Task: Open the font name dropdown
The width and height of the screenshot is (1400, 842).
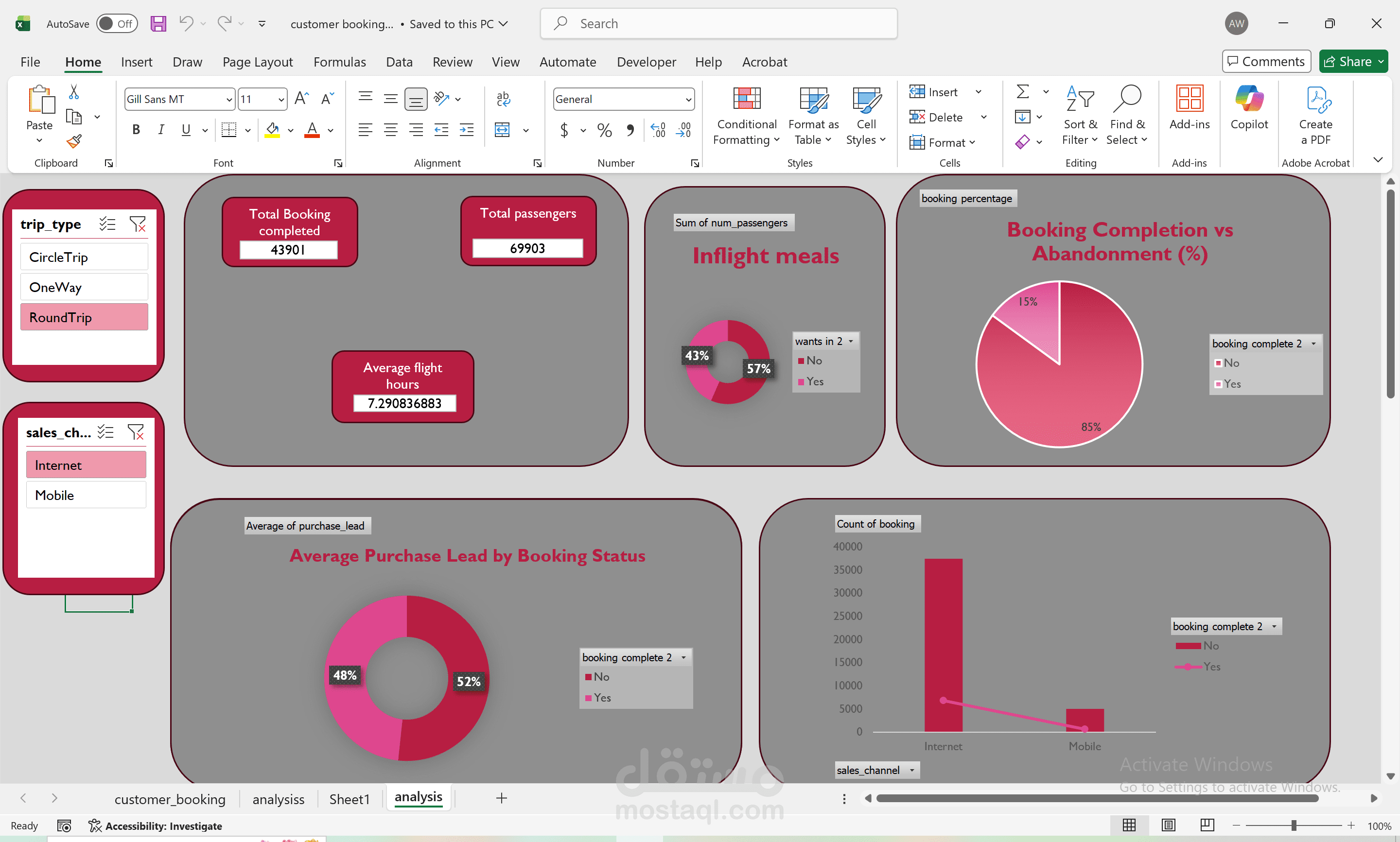Action: [x=228, y=99]
